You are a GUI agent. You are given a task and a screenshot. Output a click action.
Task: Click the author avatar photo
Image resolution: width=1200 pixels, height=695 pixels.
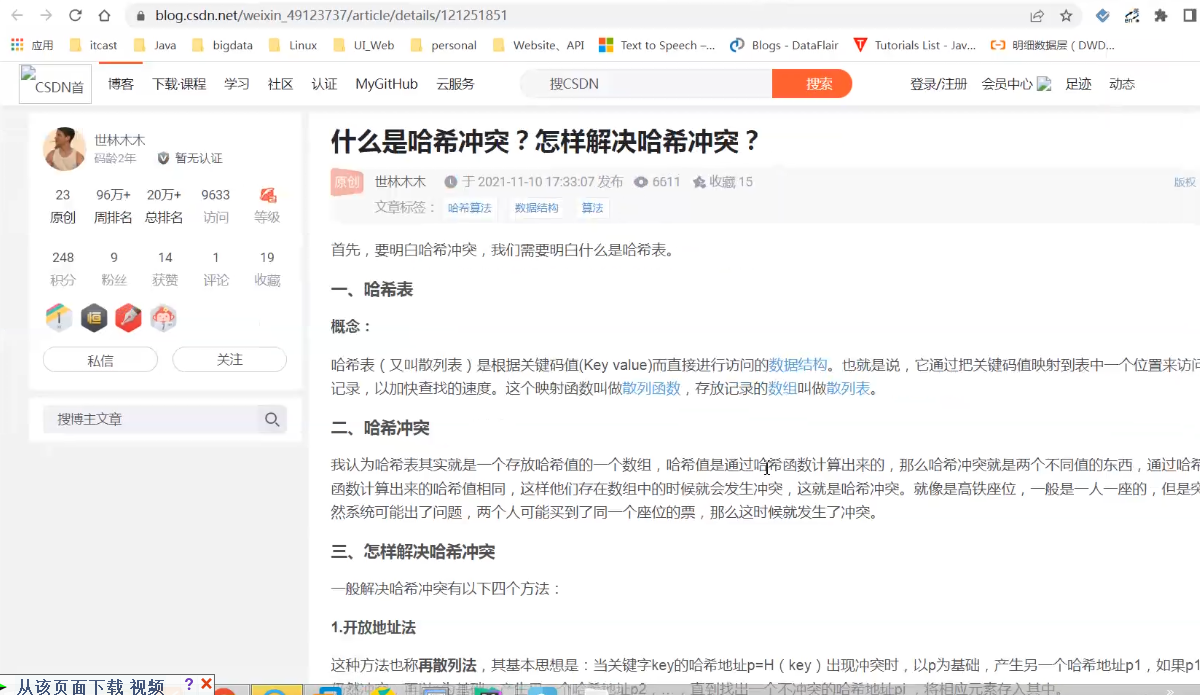click(64, 149)
